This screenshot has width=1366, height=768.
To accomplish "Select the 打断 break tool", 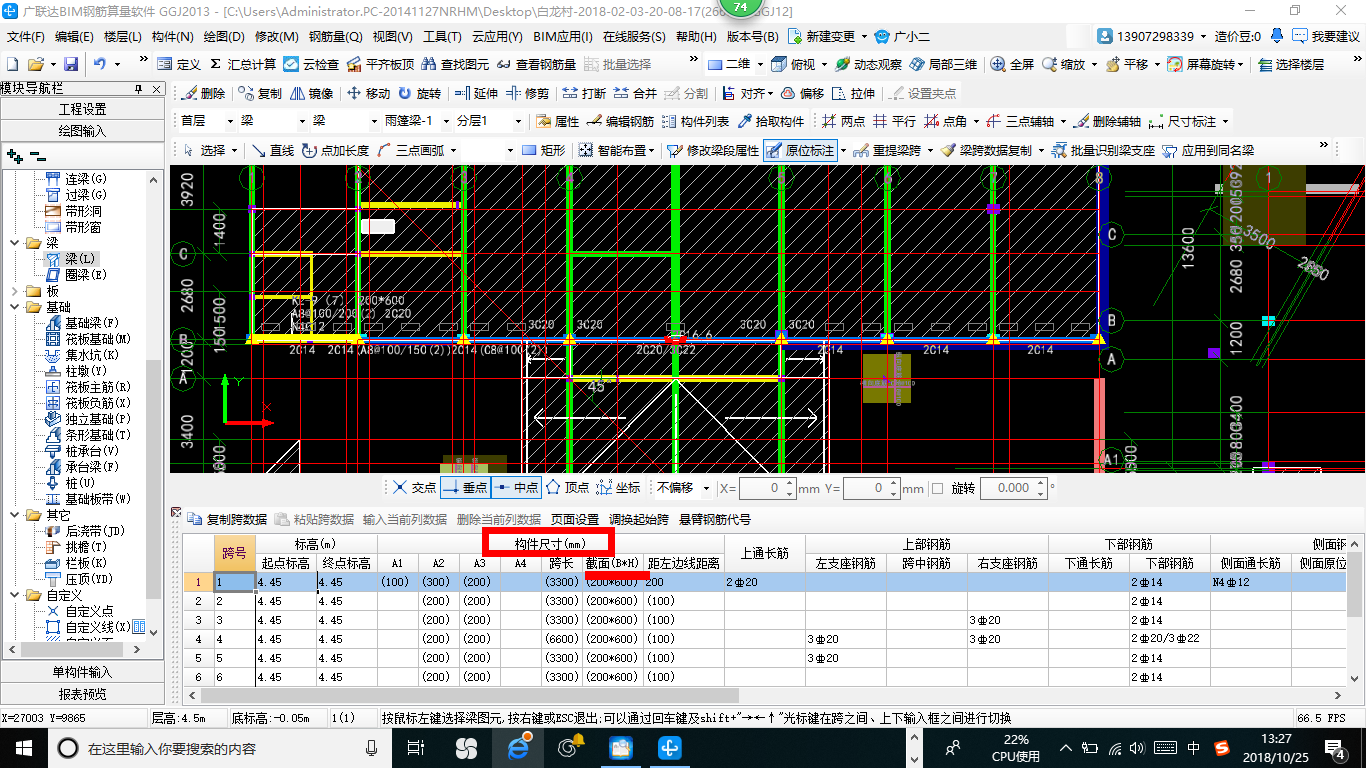I will tap(584, 93).
